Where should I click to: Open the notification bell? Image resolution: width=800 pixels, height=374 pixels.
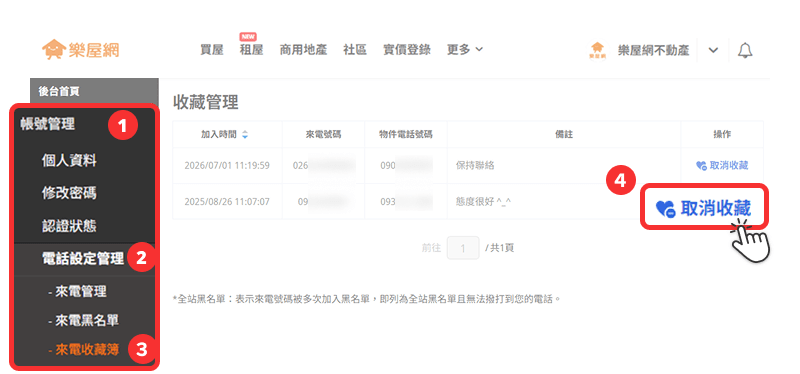tap(745, 50)
